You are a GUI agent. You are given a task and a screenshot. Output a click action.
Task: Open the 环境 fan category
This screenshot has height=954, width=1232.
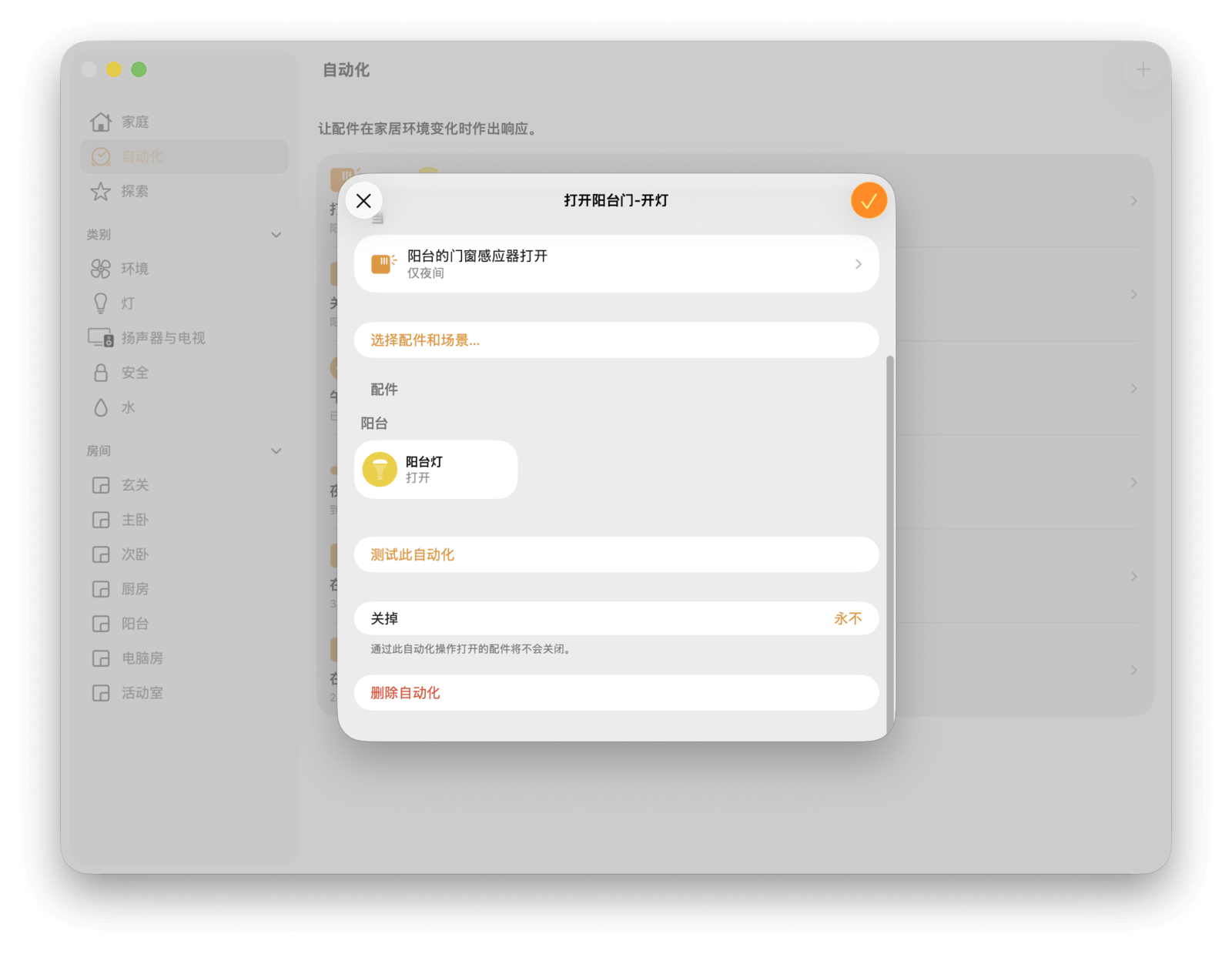[x=101, y=269]
